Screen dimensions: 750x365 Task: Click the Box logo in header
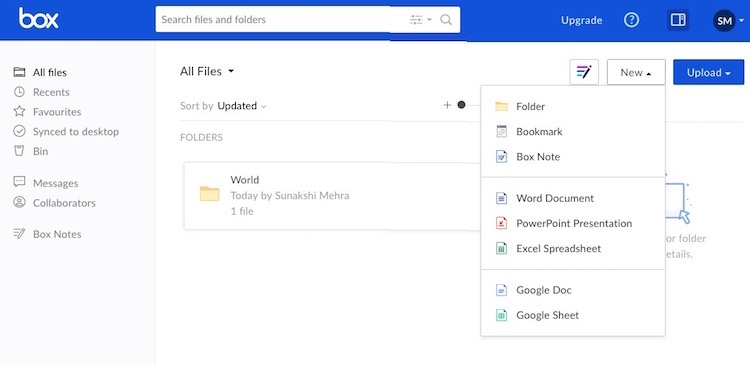pos(39,19)
